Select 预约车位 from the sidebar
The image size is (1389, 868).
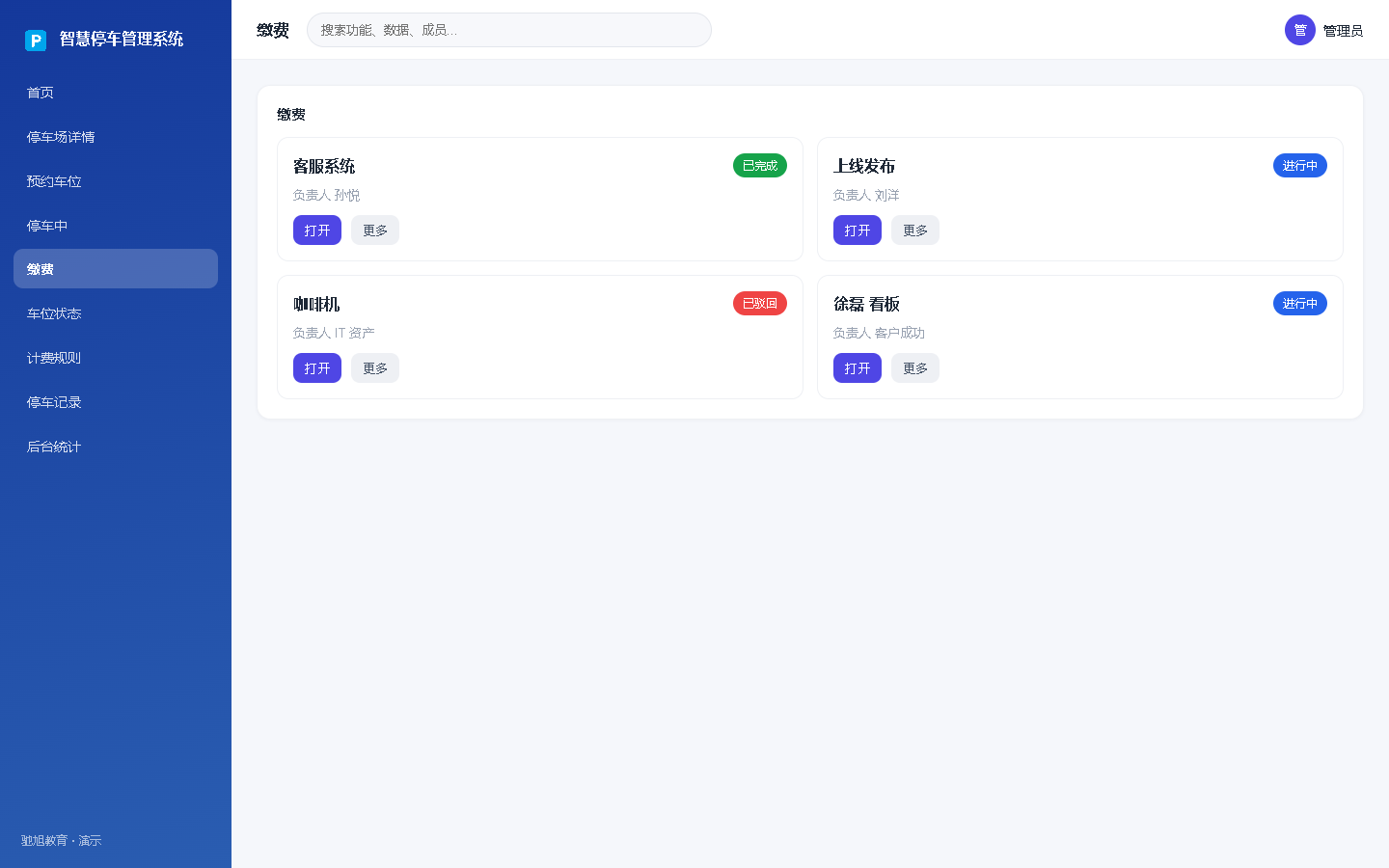pyautogui.click(x=116, y=181)
